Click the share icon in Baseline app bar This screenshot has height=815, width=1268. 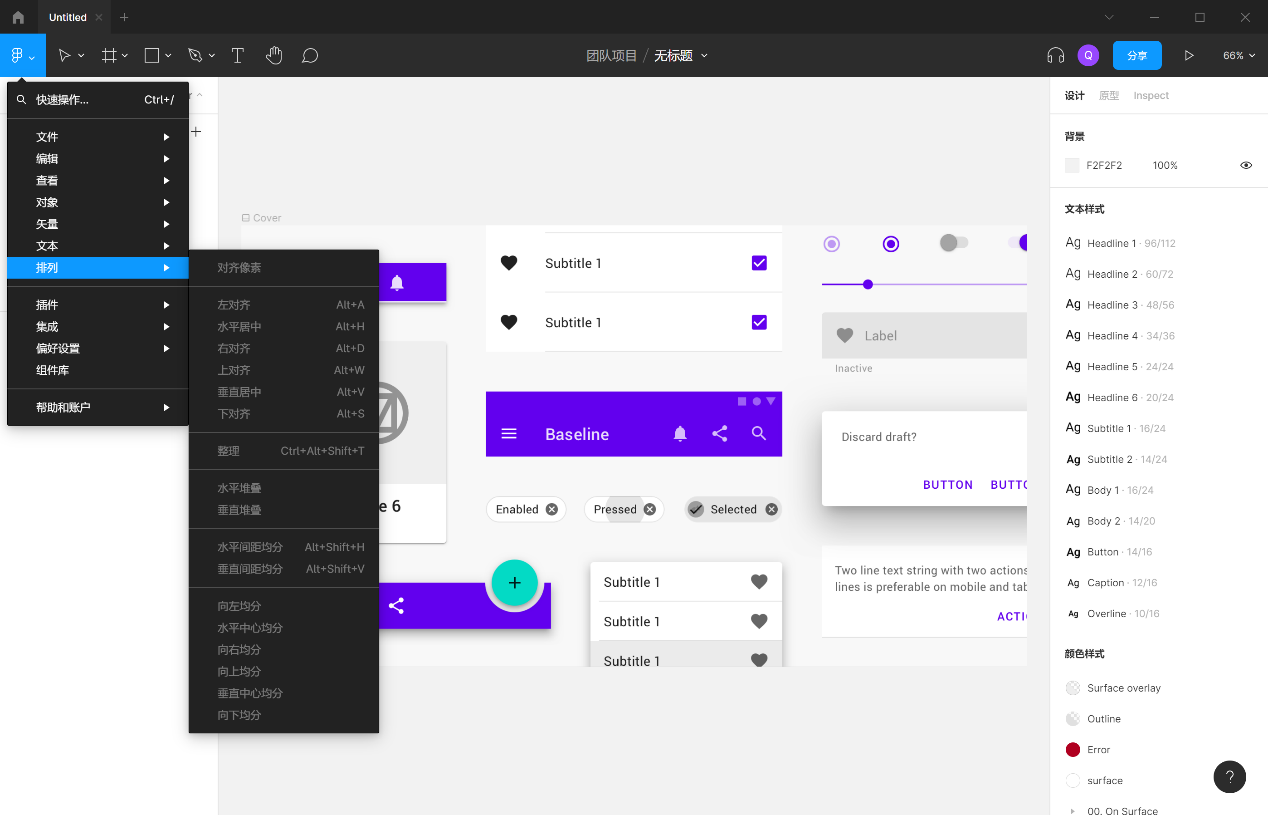(x=720, y=434)
